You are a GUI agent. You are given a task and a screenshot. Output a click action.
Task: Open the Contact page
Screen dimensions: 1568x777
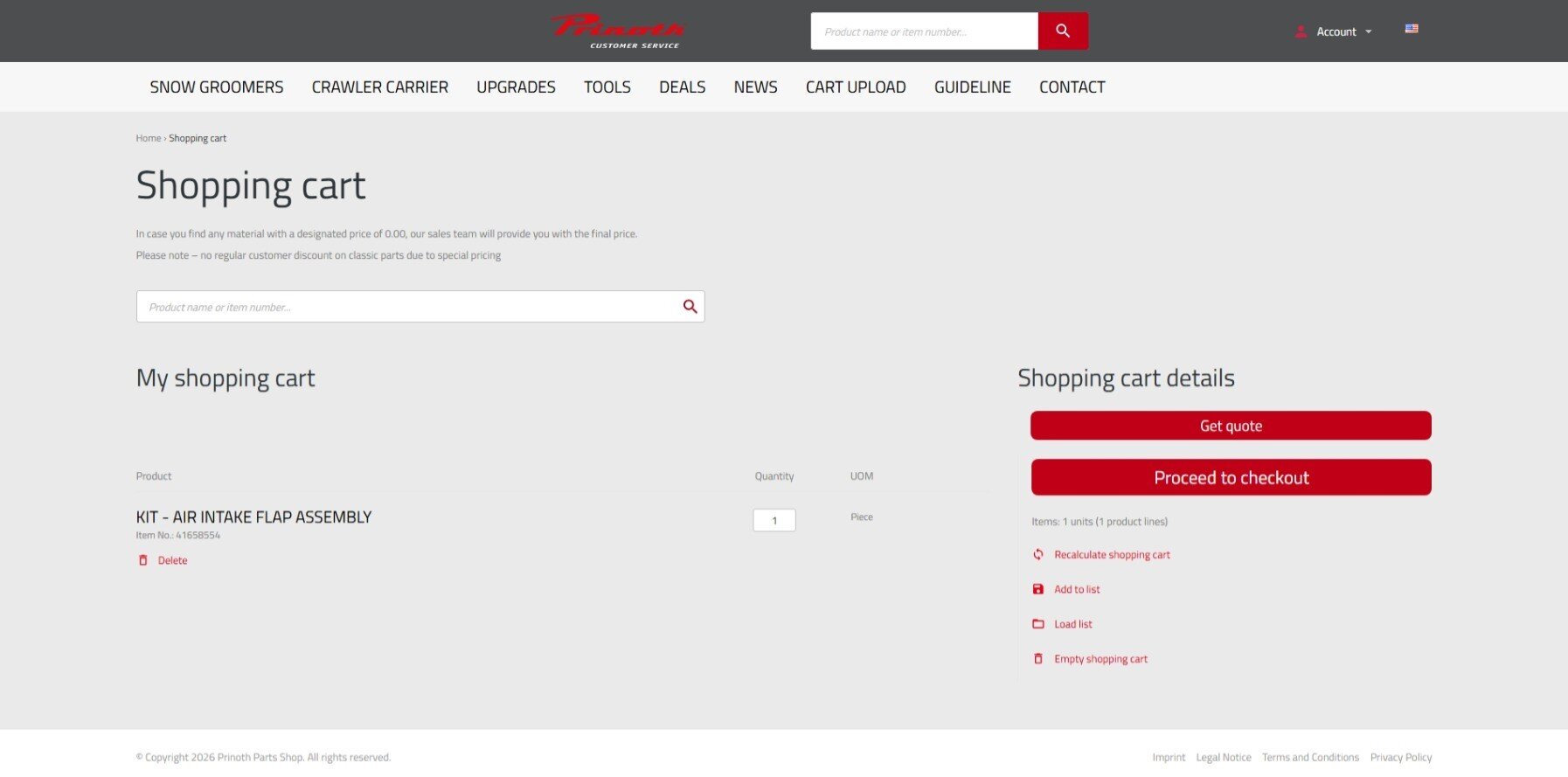click(x=1072, y=87)
